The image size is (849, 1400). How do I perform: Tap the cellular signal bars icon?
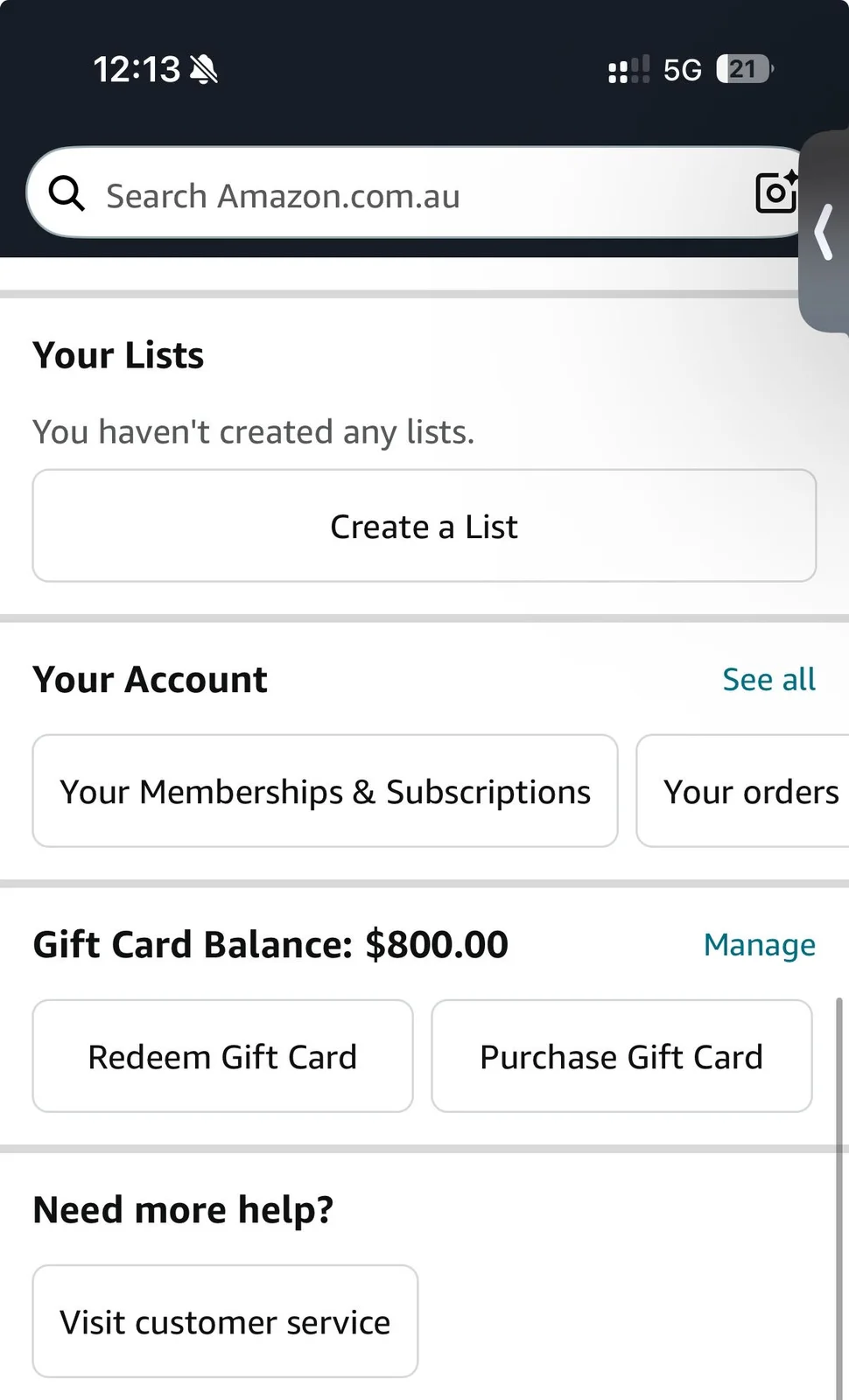(629, 69)
